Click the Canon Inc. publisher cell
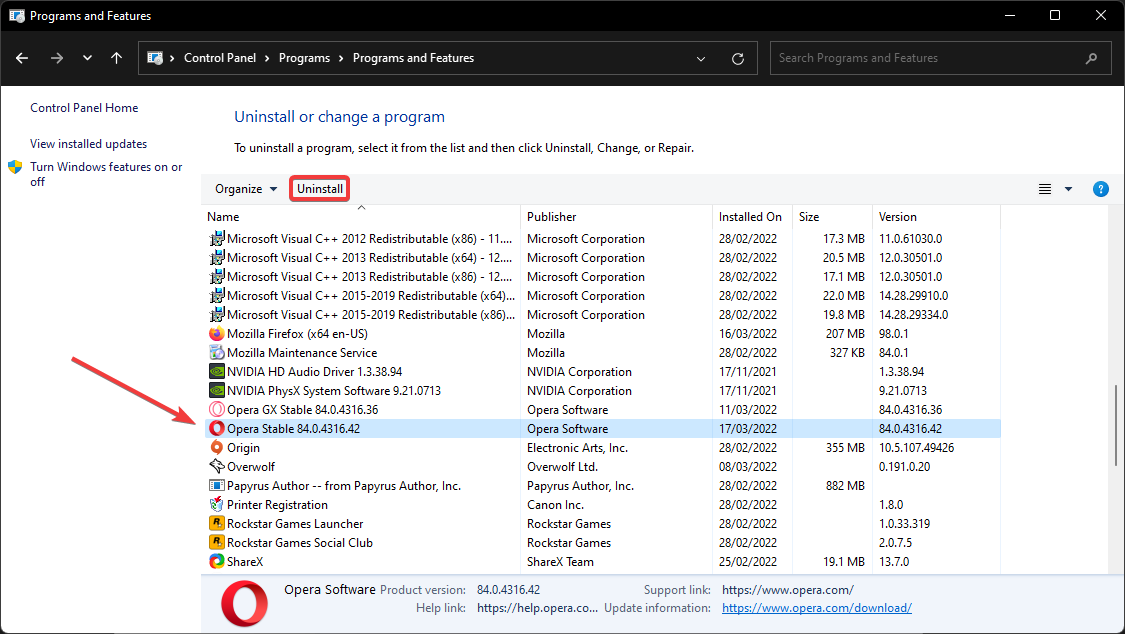1125x634 pixels. 555,505
